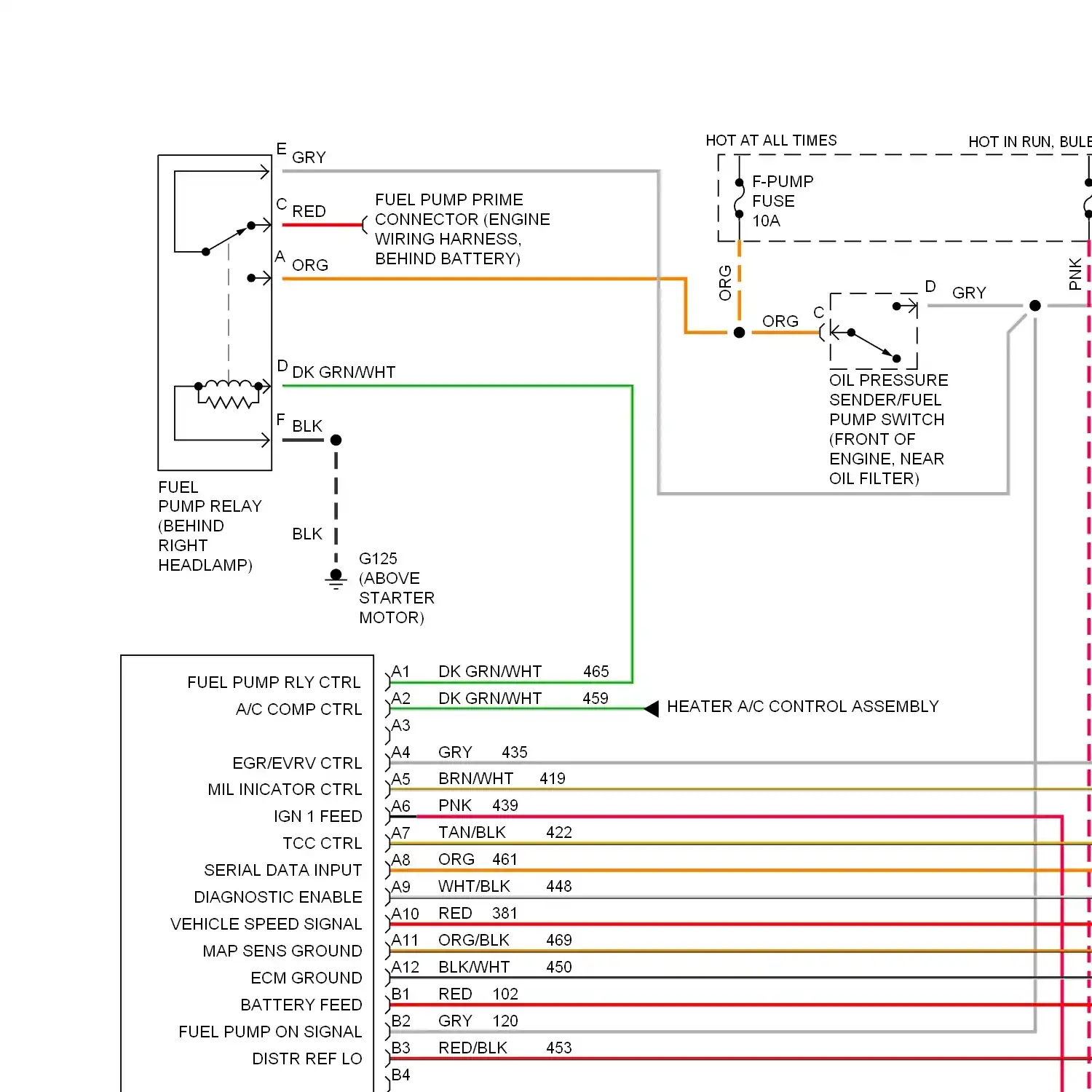The image size is (1092, 1092).
Task: Click the MAP SENS GROUND label
Action: [282, 951]
